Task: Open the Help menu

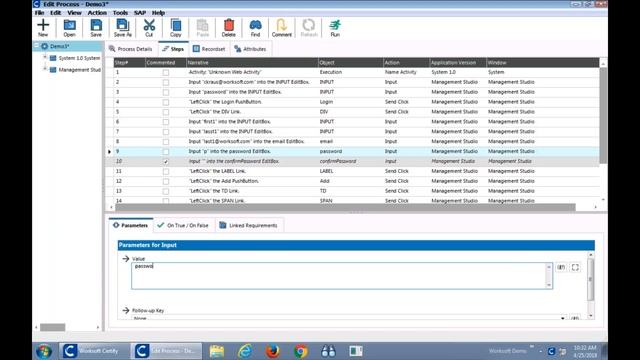Action: (x=158, y=13)
